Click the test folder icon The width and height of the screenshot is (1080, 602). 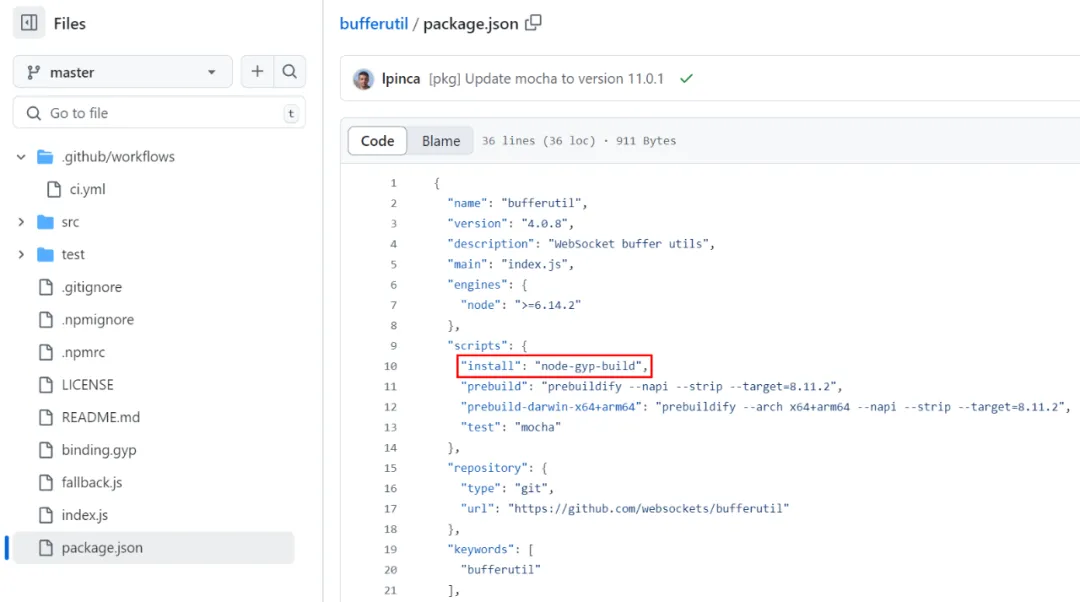point(45,254)
